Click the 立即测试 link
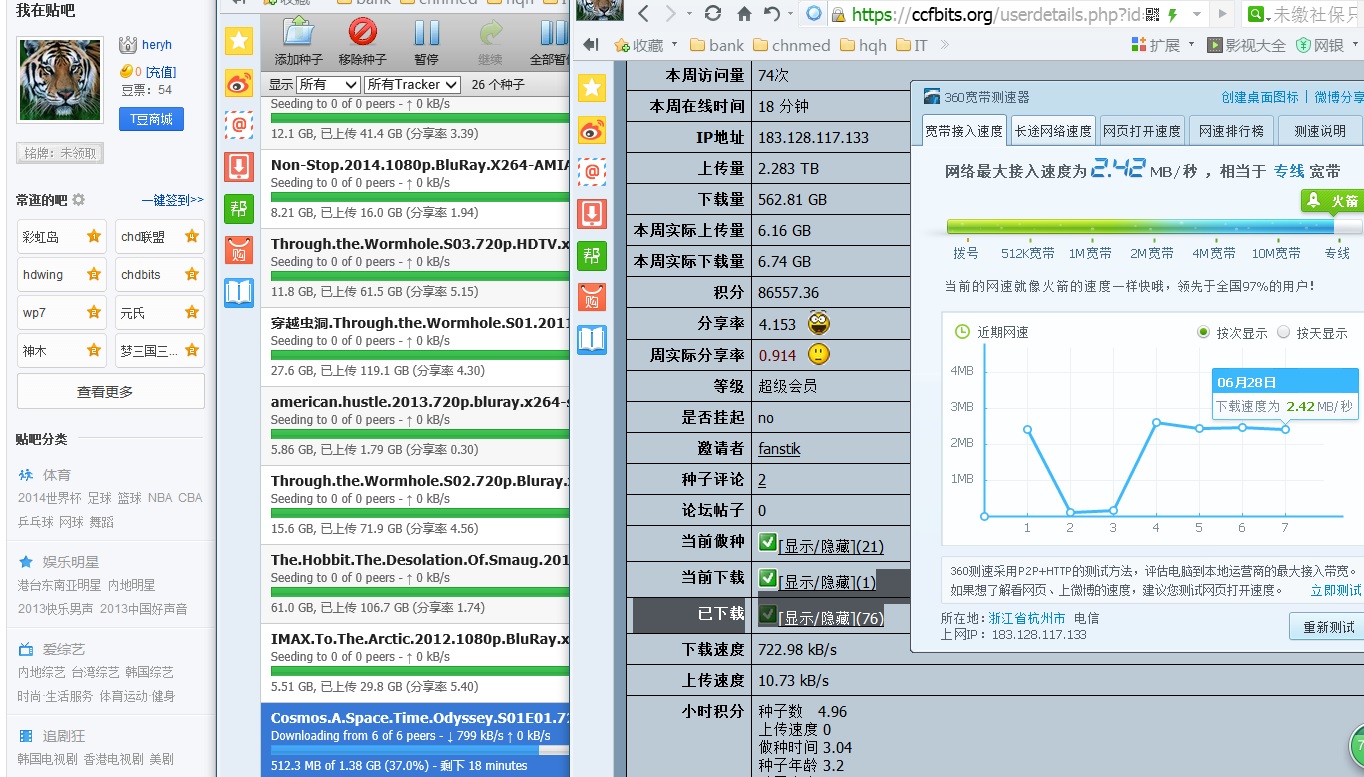Viewport: 1364px width, 777px height. click(1337, 590)
